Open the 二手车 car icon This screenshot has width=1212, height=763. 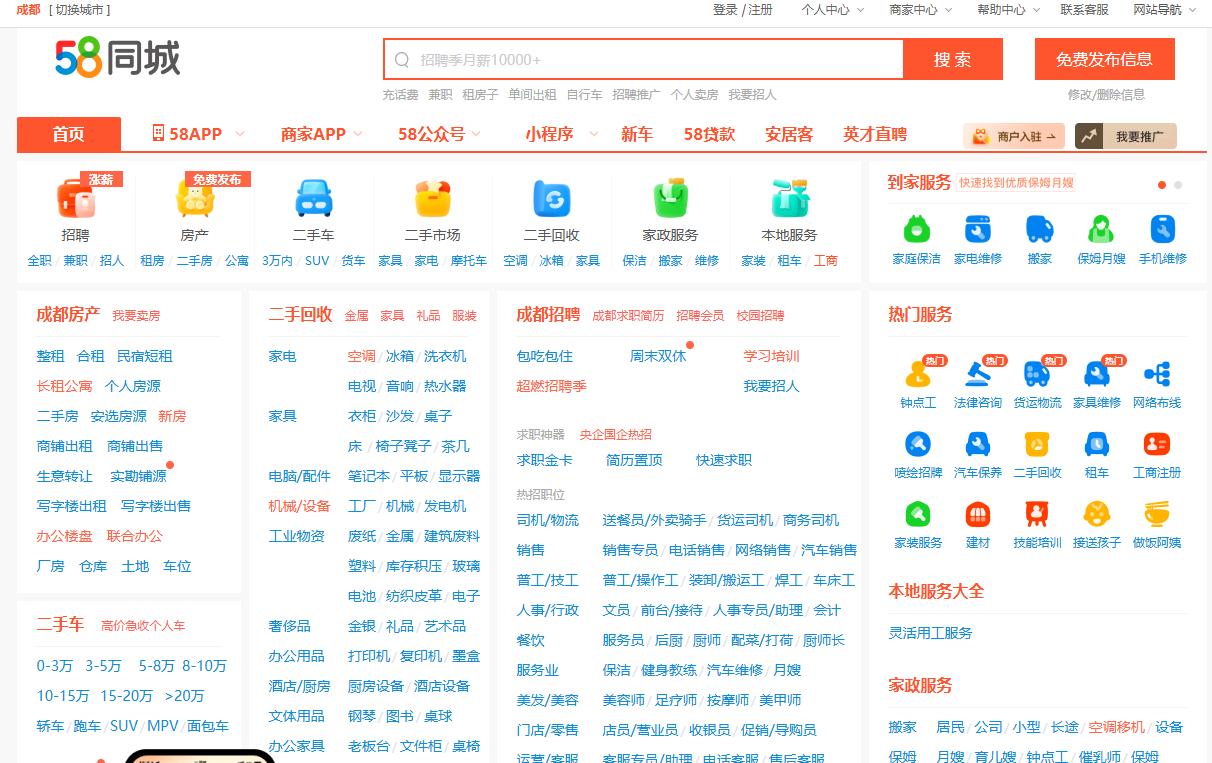[x=313, y=199]
